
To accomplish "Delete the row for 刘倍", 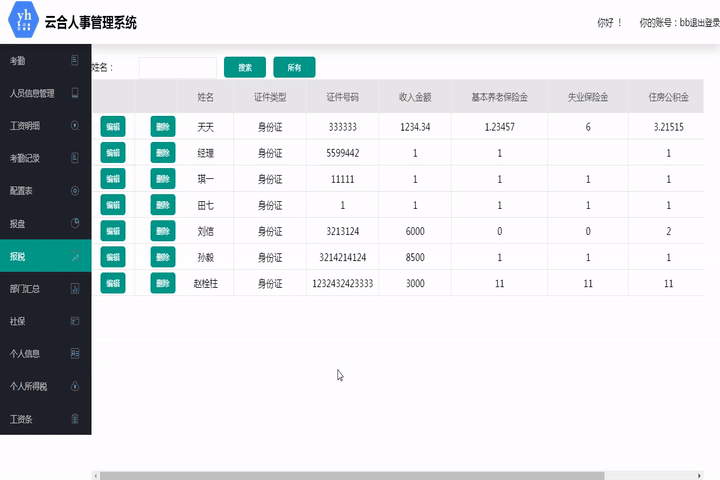I will 163,231.
